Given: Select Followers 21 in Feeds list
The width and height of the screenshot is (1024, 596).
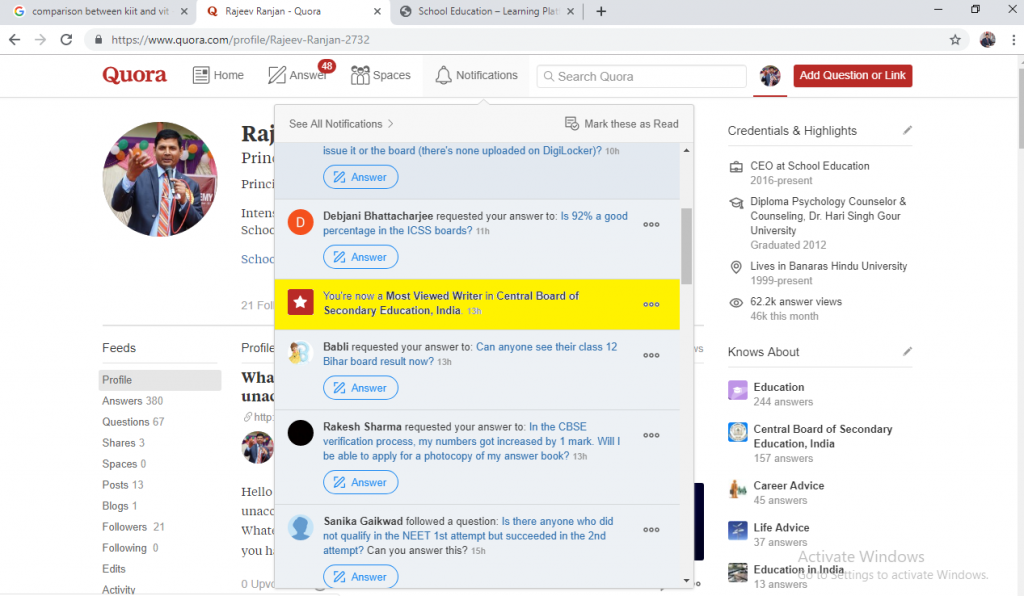Looking at the screenshot, I should [133, 526].
